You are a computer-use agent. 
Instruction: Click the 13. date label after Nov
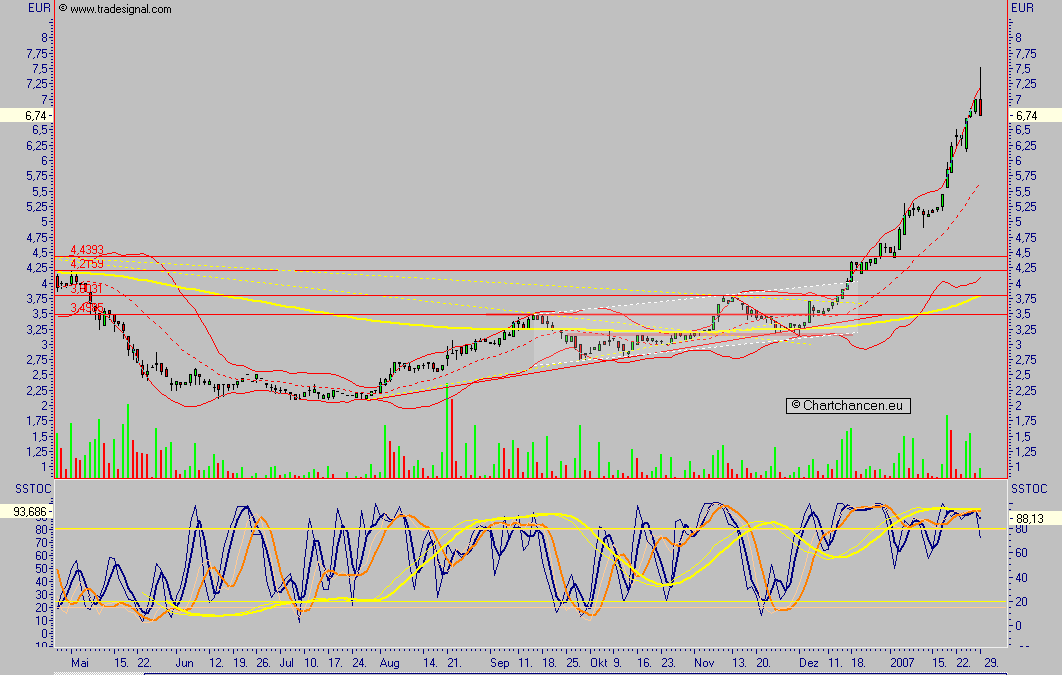point(739,663)
